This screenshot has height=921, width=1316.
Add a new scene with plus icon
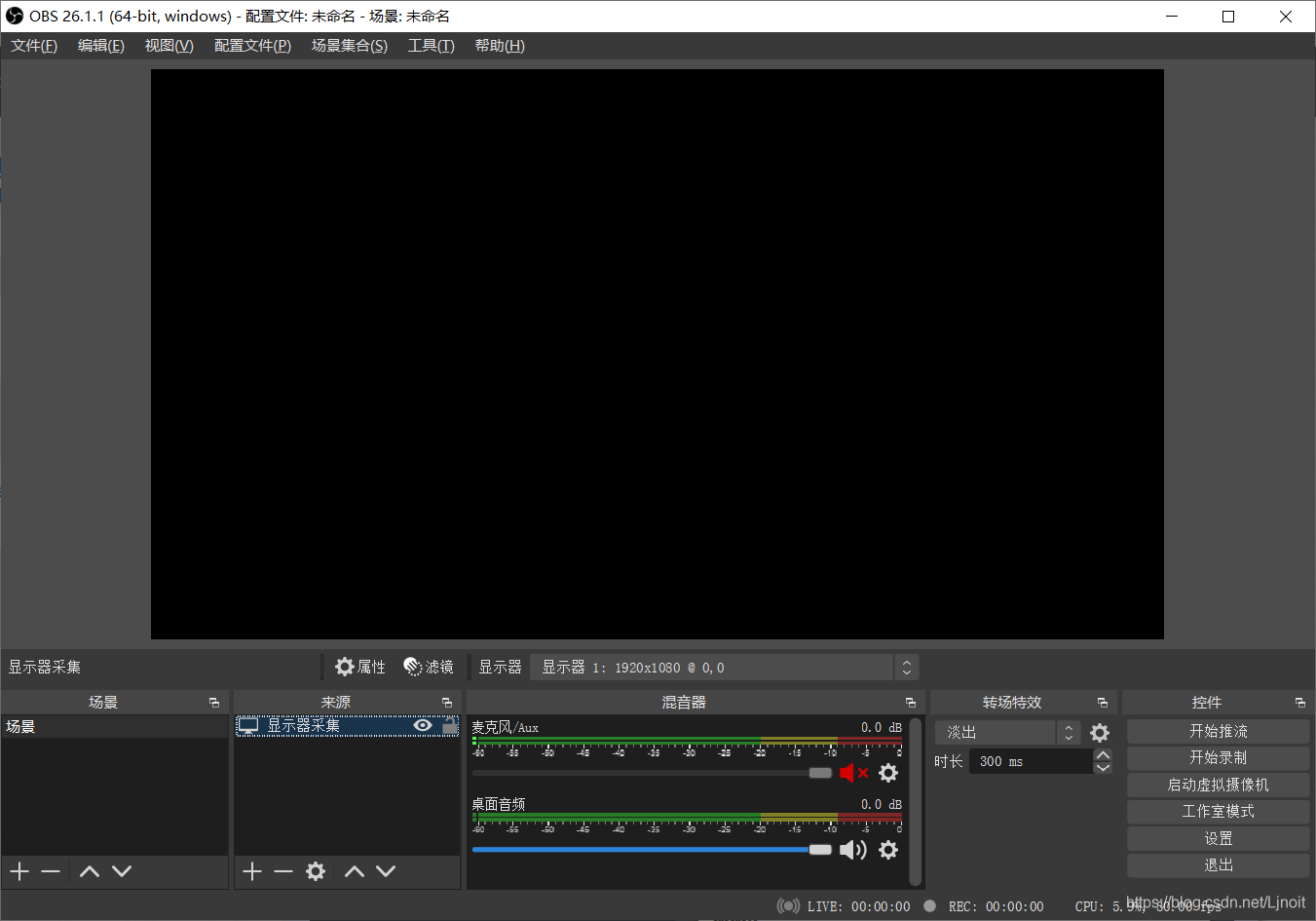pyautogui.click(x=19, y=871)
